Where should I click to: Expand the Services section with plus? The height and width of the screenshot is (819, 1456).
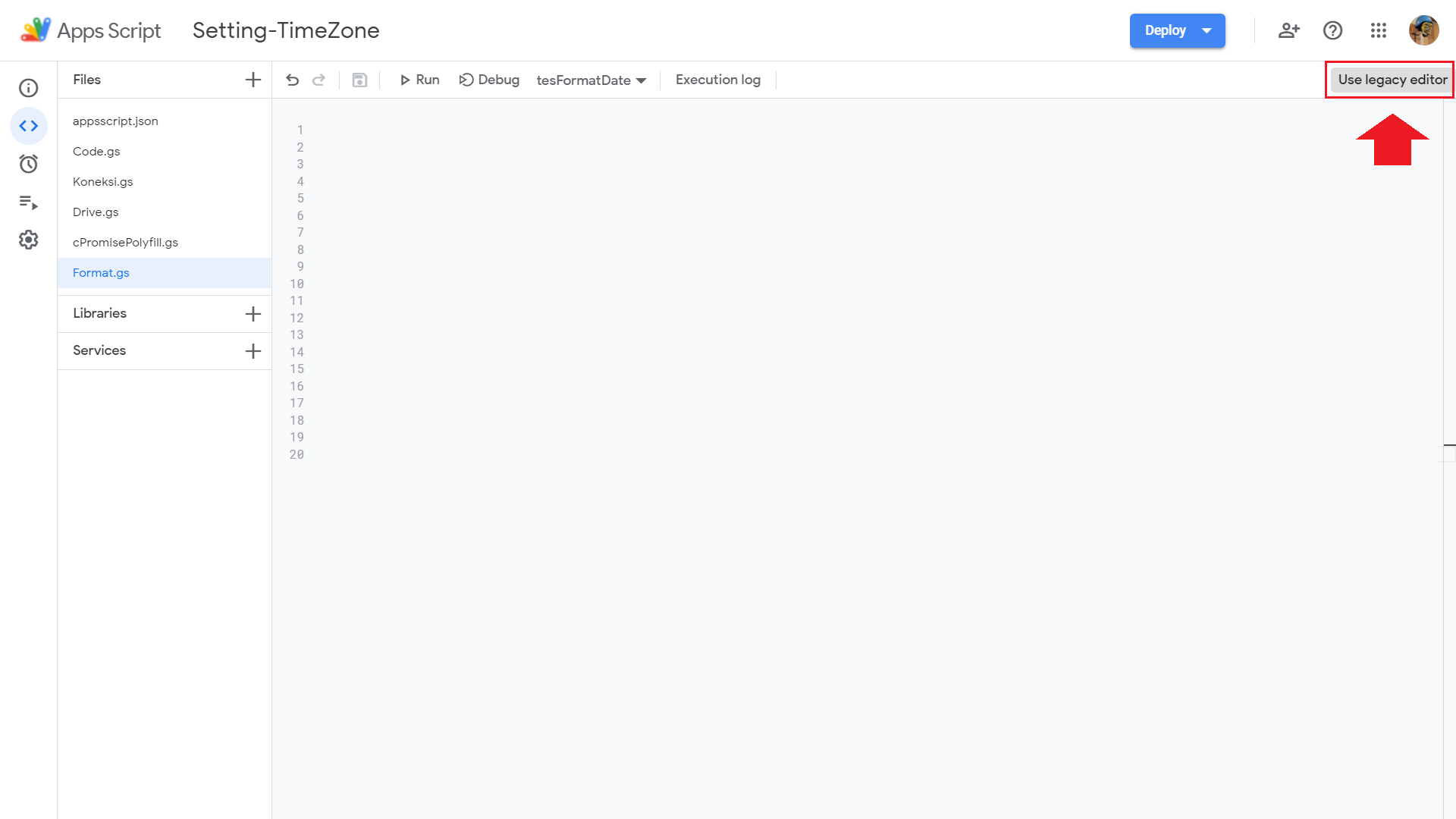click(x=252, y=351)
